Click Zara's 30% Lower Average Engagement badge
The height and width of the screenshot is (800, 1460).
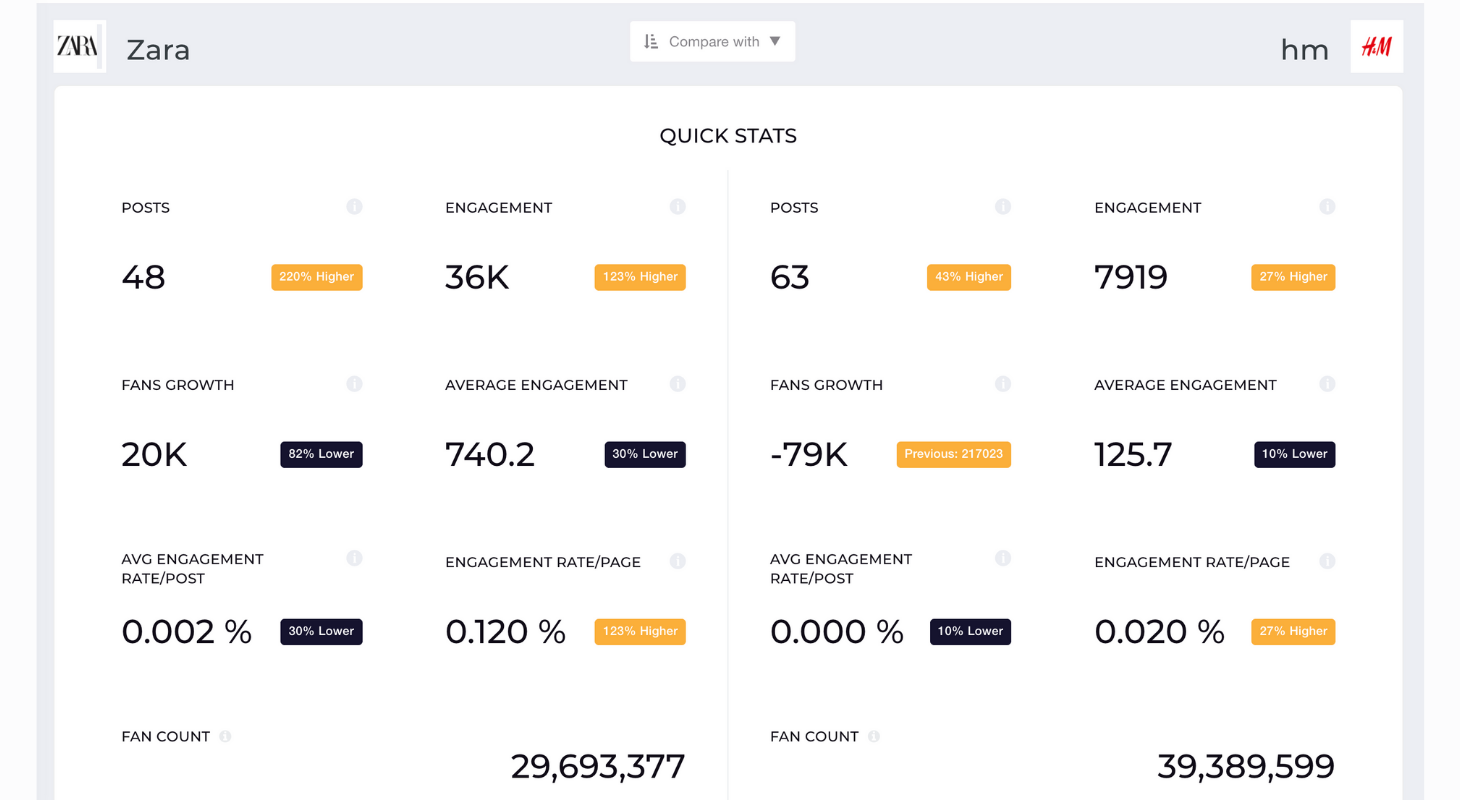click(645, 454)
